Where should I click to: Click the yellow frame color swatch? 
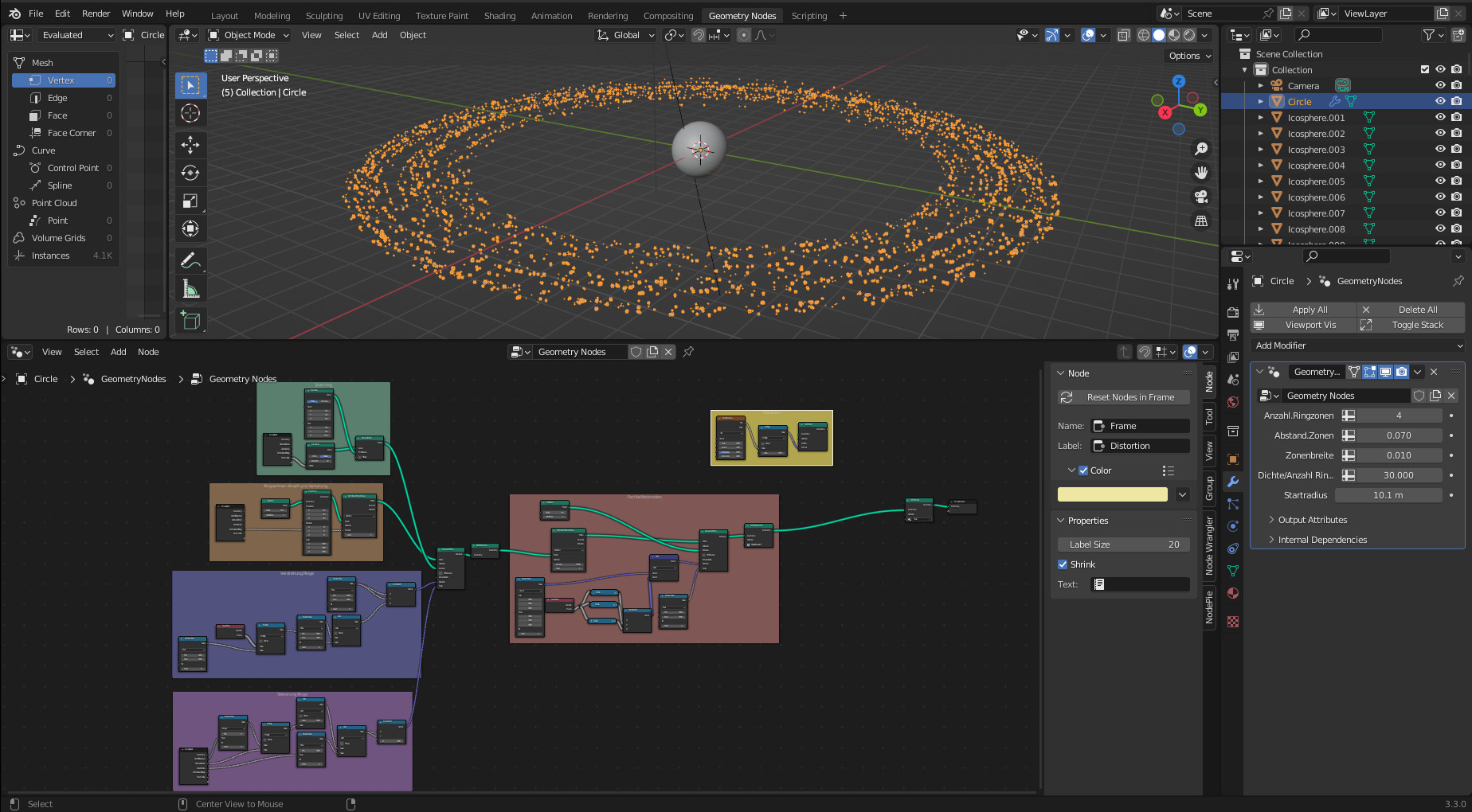(x=1112, y=494)
